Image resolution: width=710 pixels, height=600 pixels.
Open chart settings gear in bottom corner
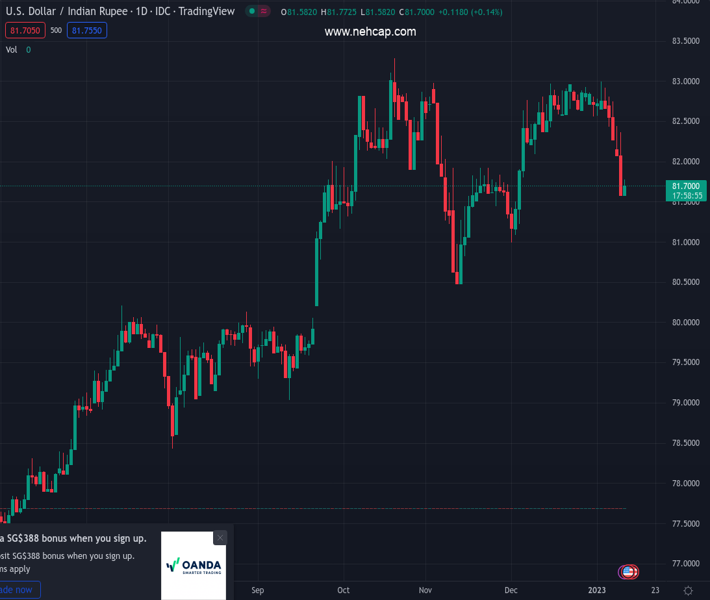pos(688,590)
